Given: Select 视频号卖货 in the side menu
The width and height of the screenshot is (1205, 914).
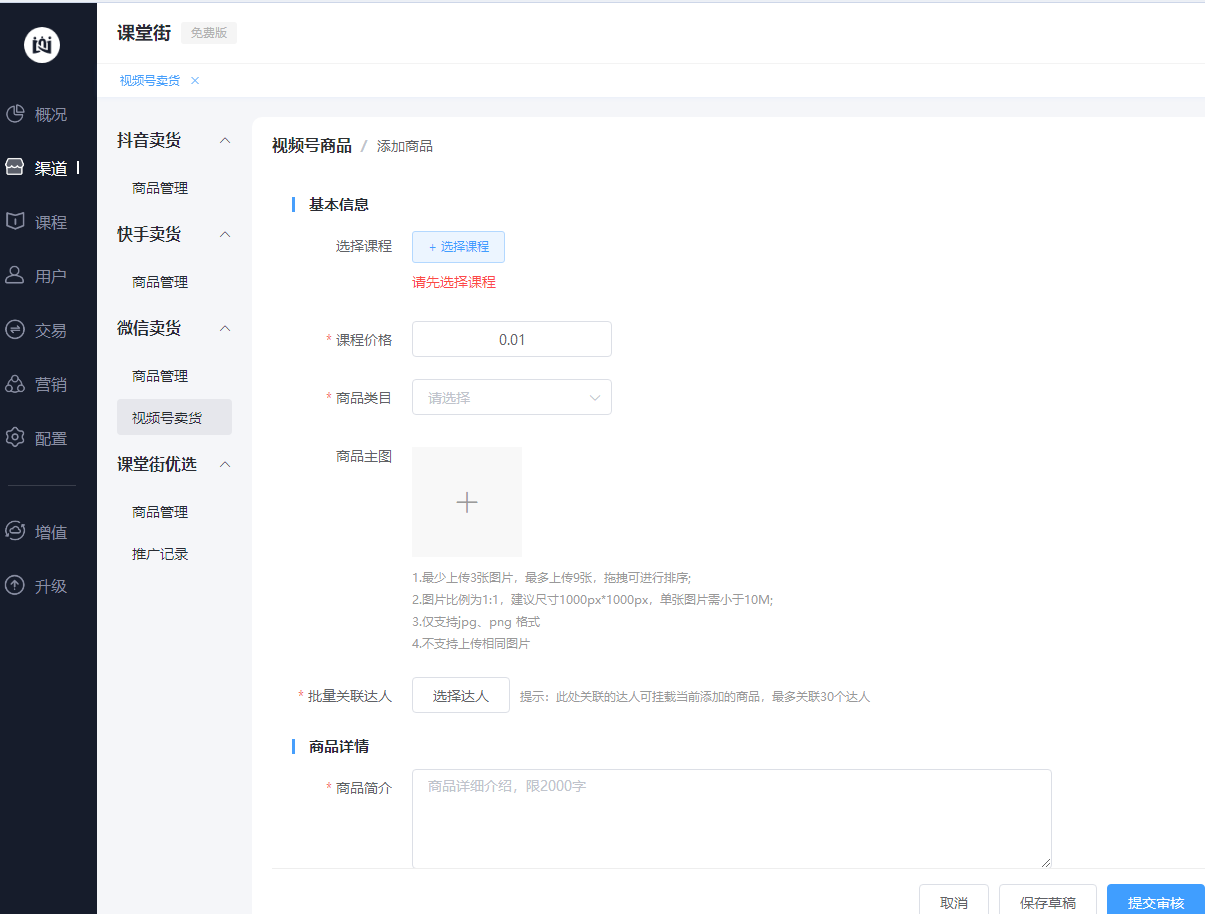Looking at the screenshot, I should coord(174,418).
